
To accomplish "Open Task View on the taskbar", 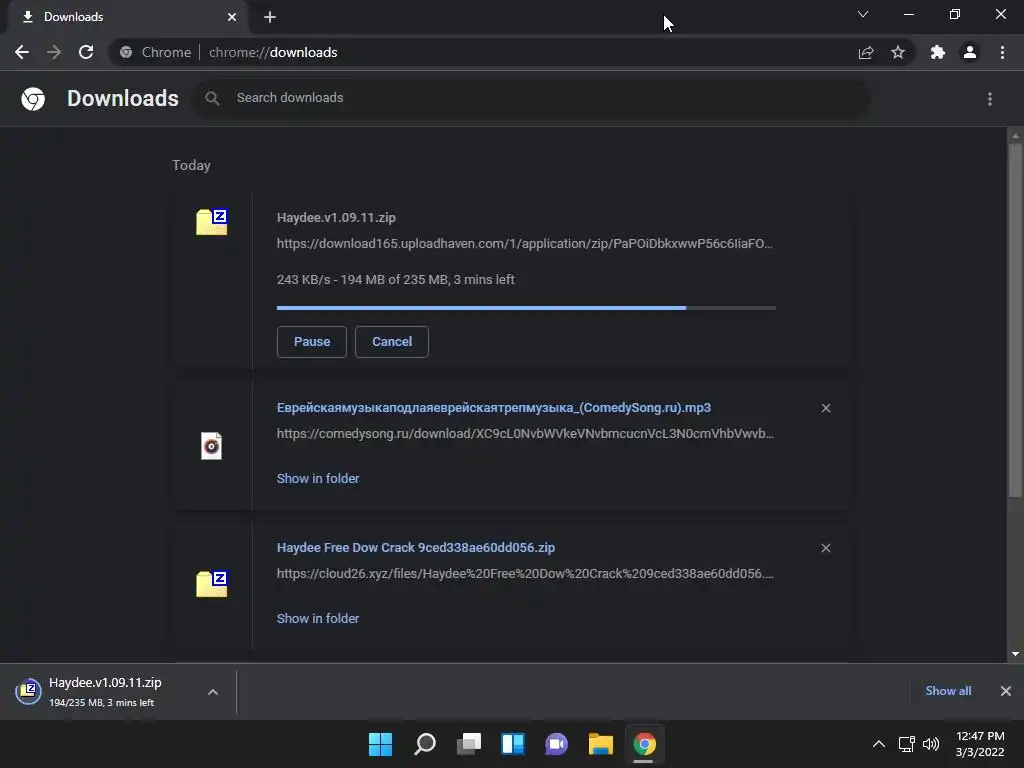I will pyautogui.click(x=469, y=744).
